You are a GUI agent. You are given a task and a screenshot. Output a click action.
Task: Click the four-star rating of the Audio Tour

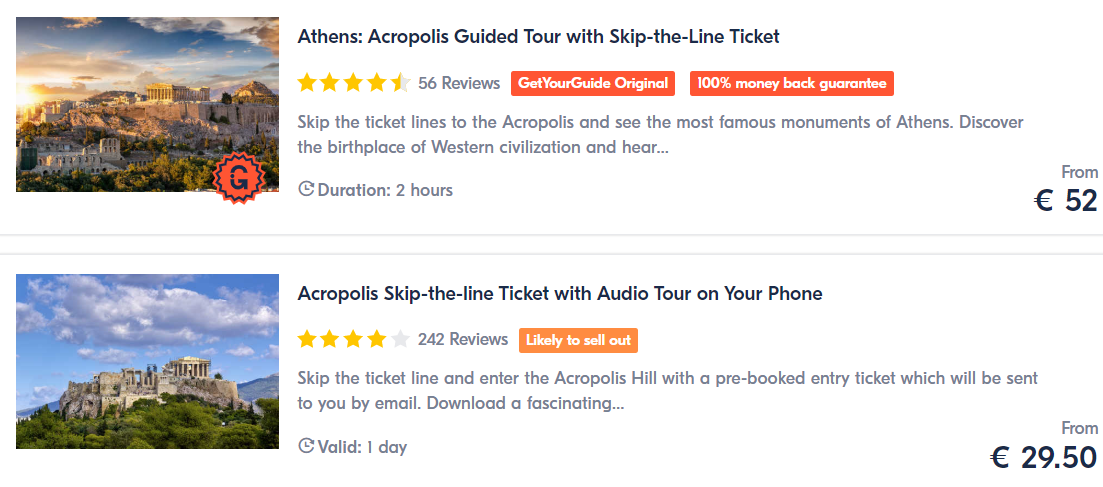click(354, 340)
